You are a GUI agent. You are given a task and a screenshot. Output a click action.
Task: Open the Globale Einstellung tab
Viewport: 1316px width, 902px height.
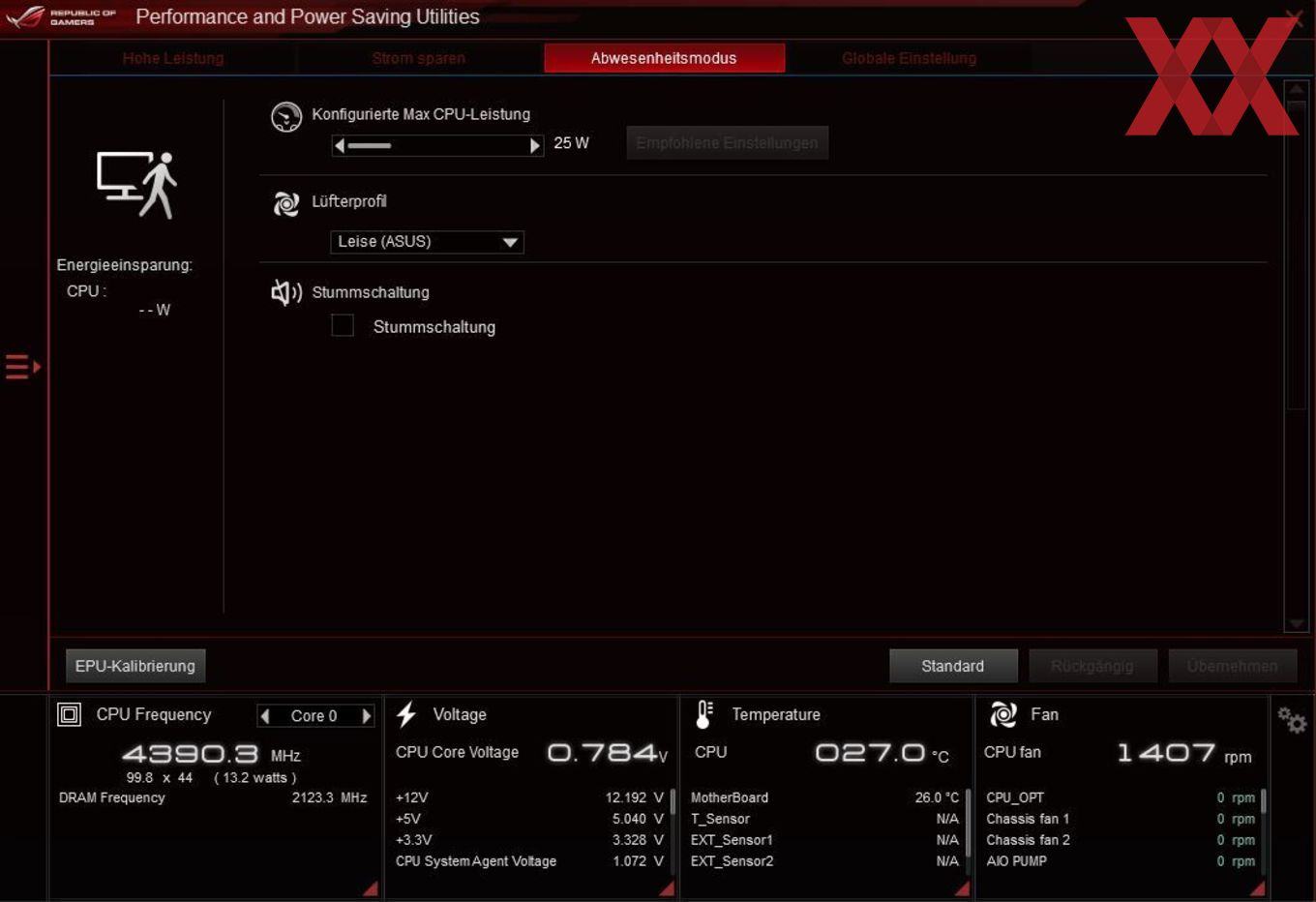coord(910,58)
